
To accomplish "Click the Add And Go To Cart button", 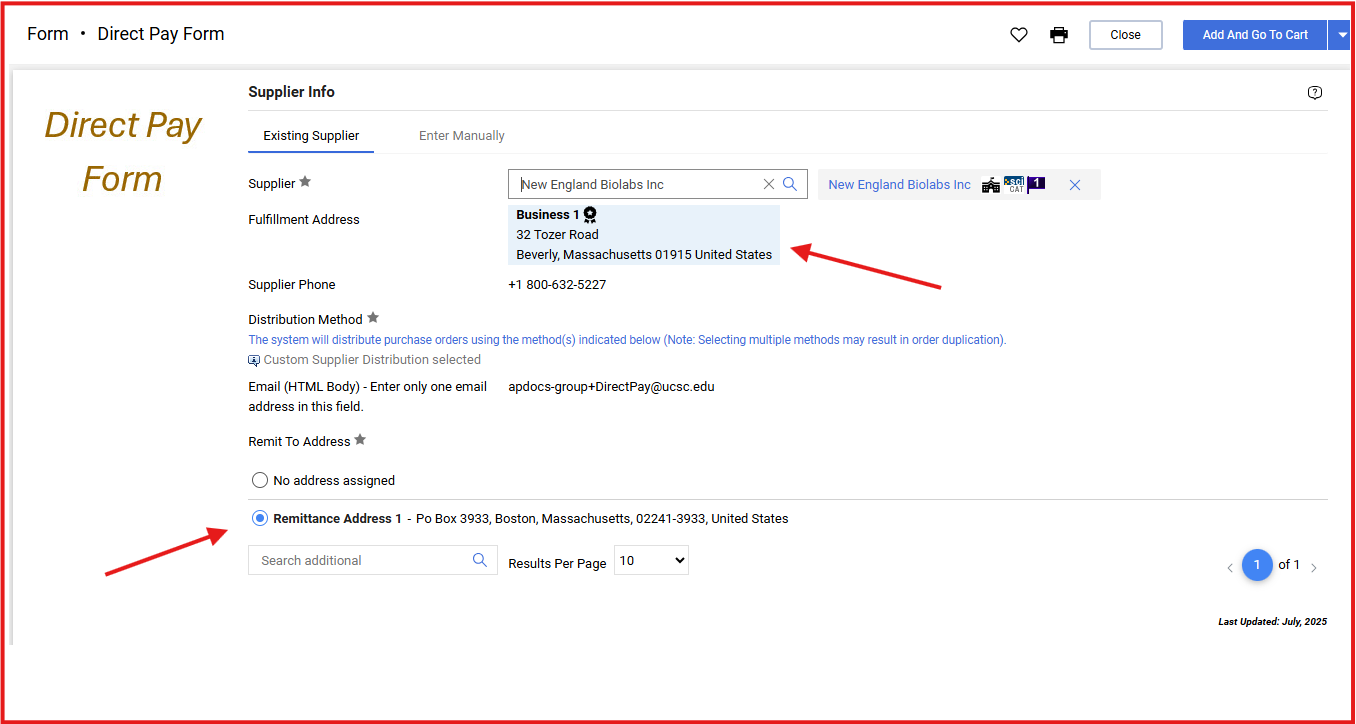I will pos(1254,35).
